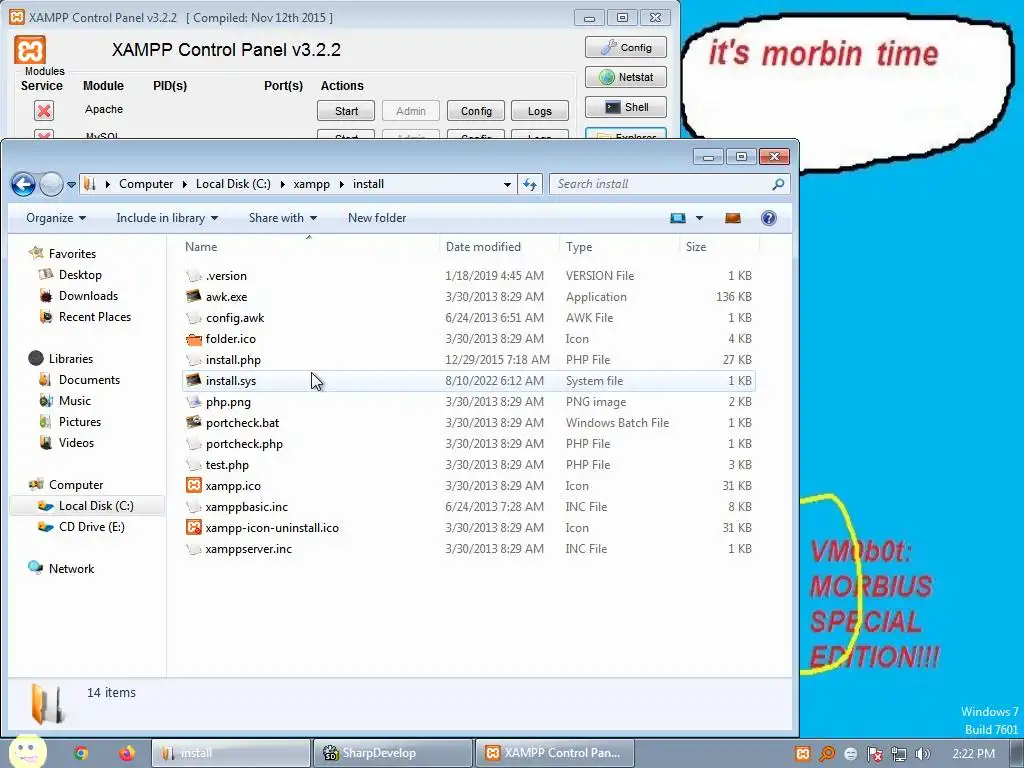
Task: Click Local Disk (C:) breadcrumb segment
Action: click(x=233, y=184)
